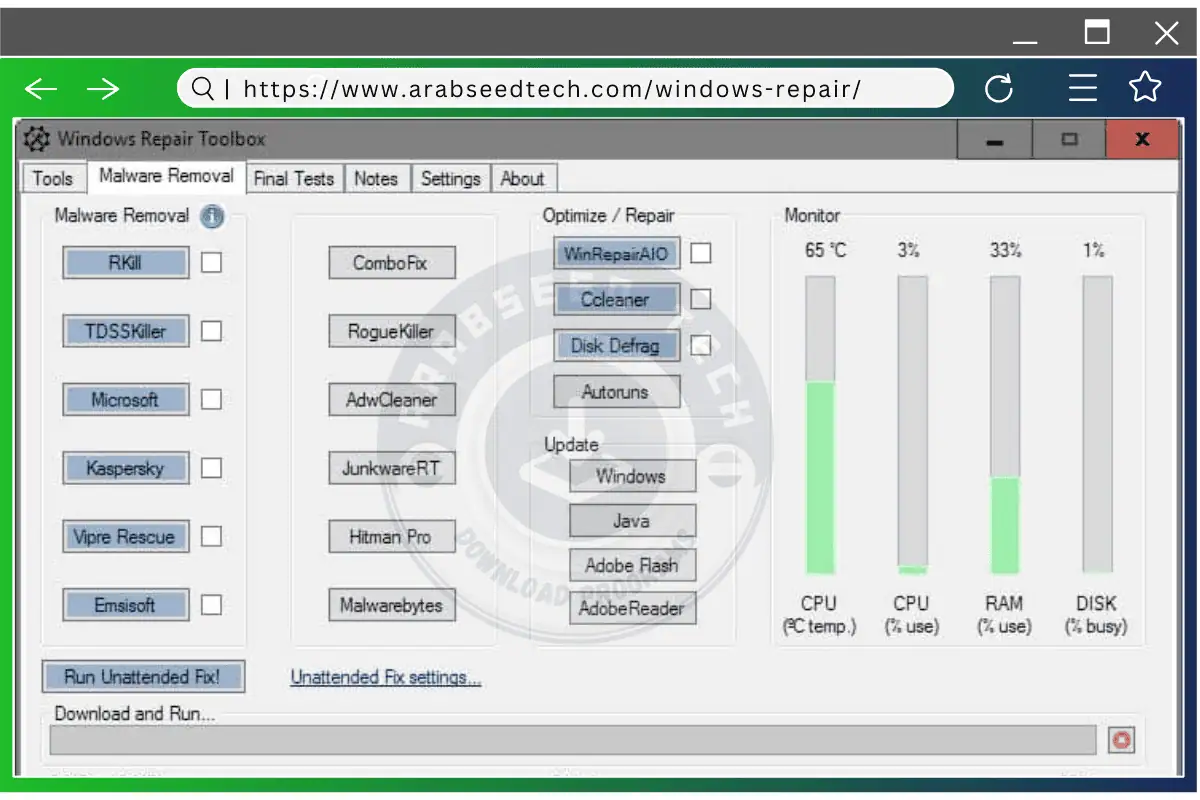Bookmark the page with the star icon

point(1145,88)
